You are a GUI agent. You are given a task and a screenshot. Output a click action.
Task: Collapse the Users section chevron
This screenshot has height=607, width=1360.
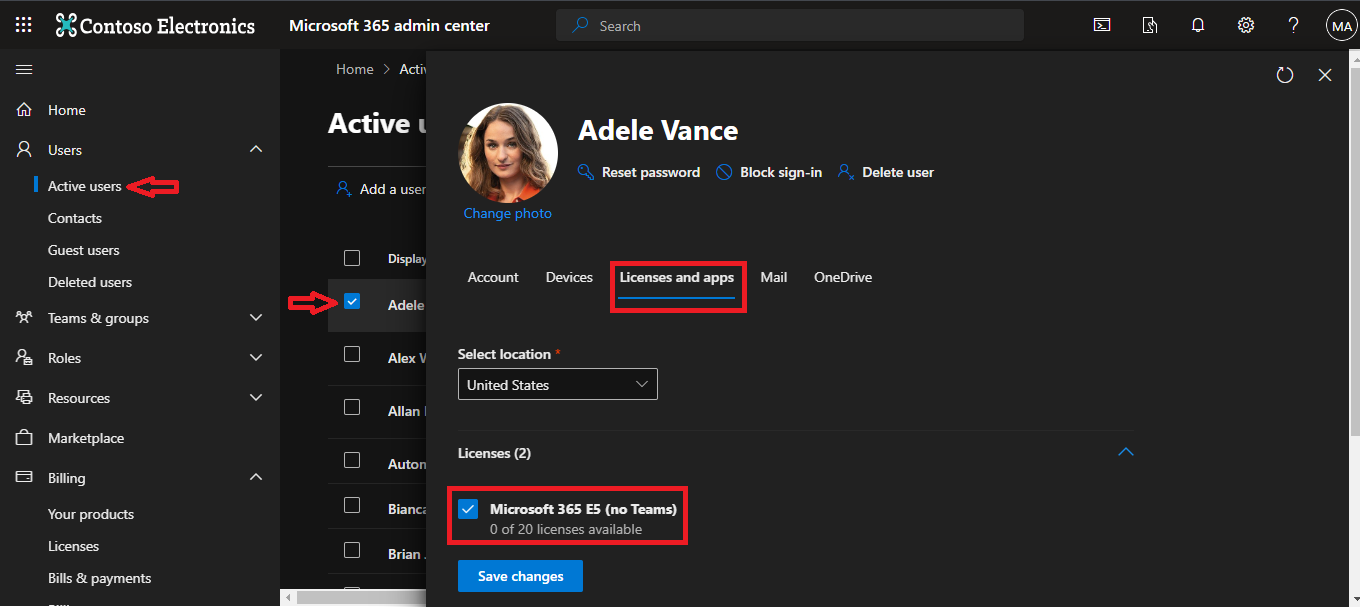pos(256,149)
